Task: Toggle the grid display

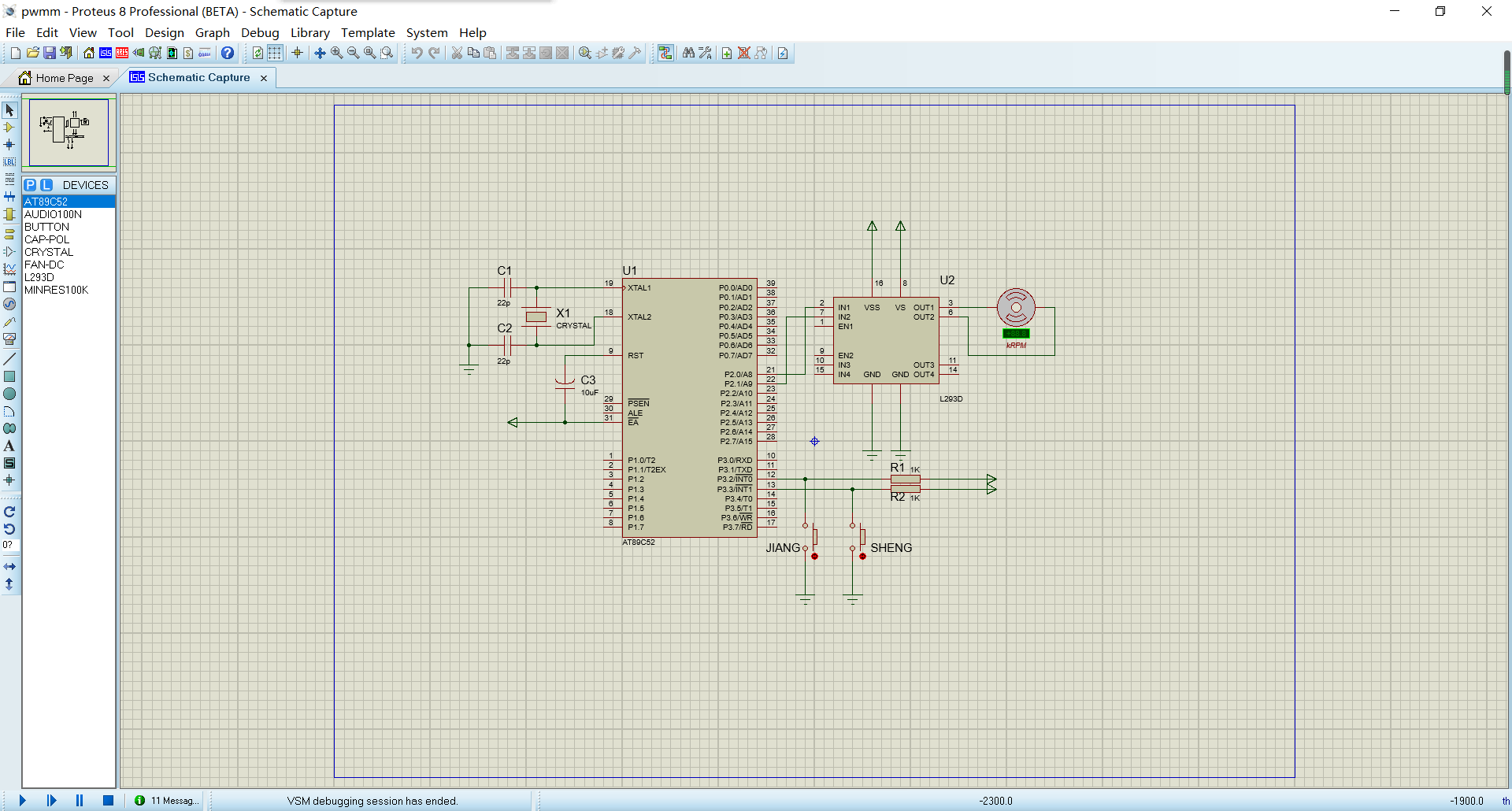Action: (x=275, y=53)
